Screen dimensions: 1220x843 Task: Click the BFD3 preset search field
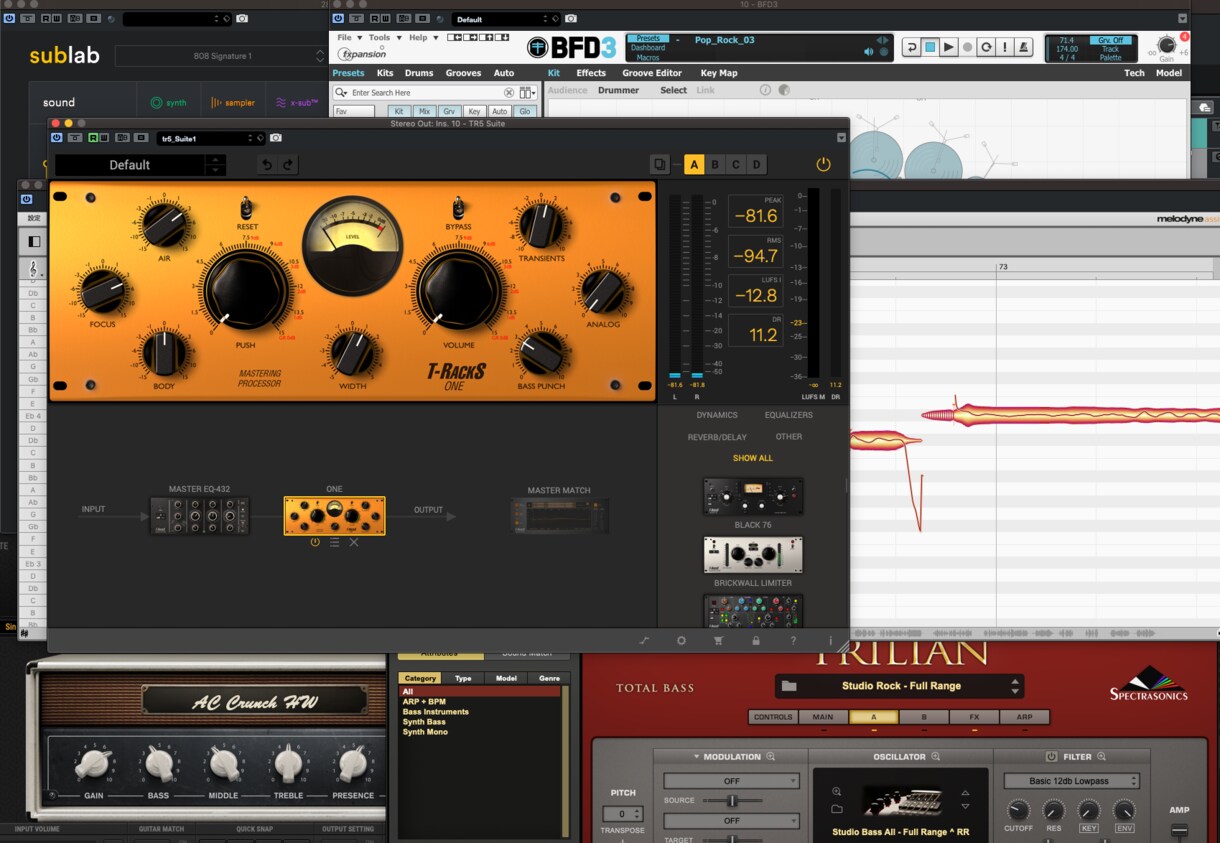[x=425, y=93]
